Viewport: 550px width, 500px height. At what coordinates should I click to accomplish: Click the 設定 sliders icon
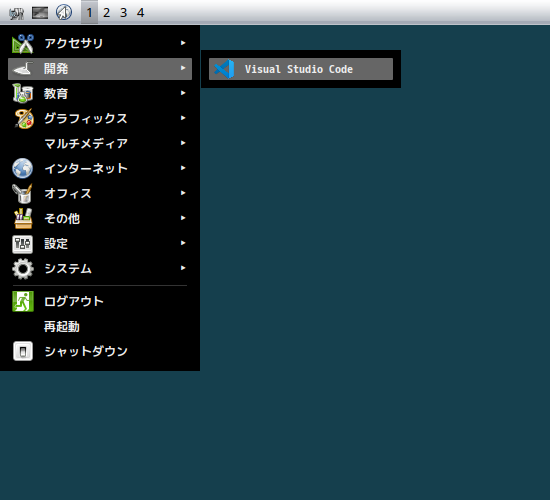point(23,244)
